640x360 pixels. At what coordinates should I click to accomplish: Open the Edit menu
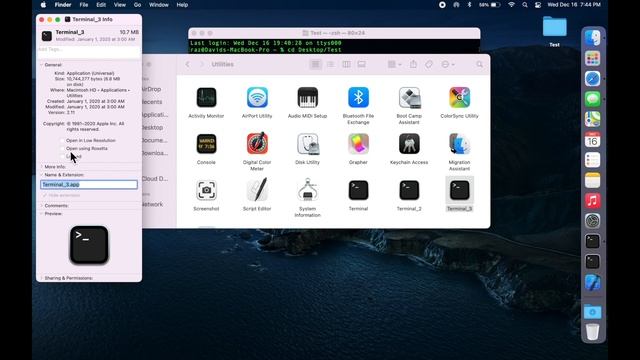[101, 5]
